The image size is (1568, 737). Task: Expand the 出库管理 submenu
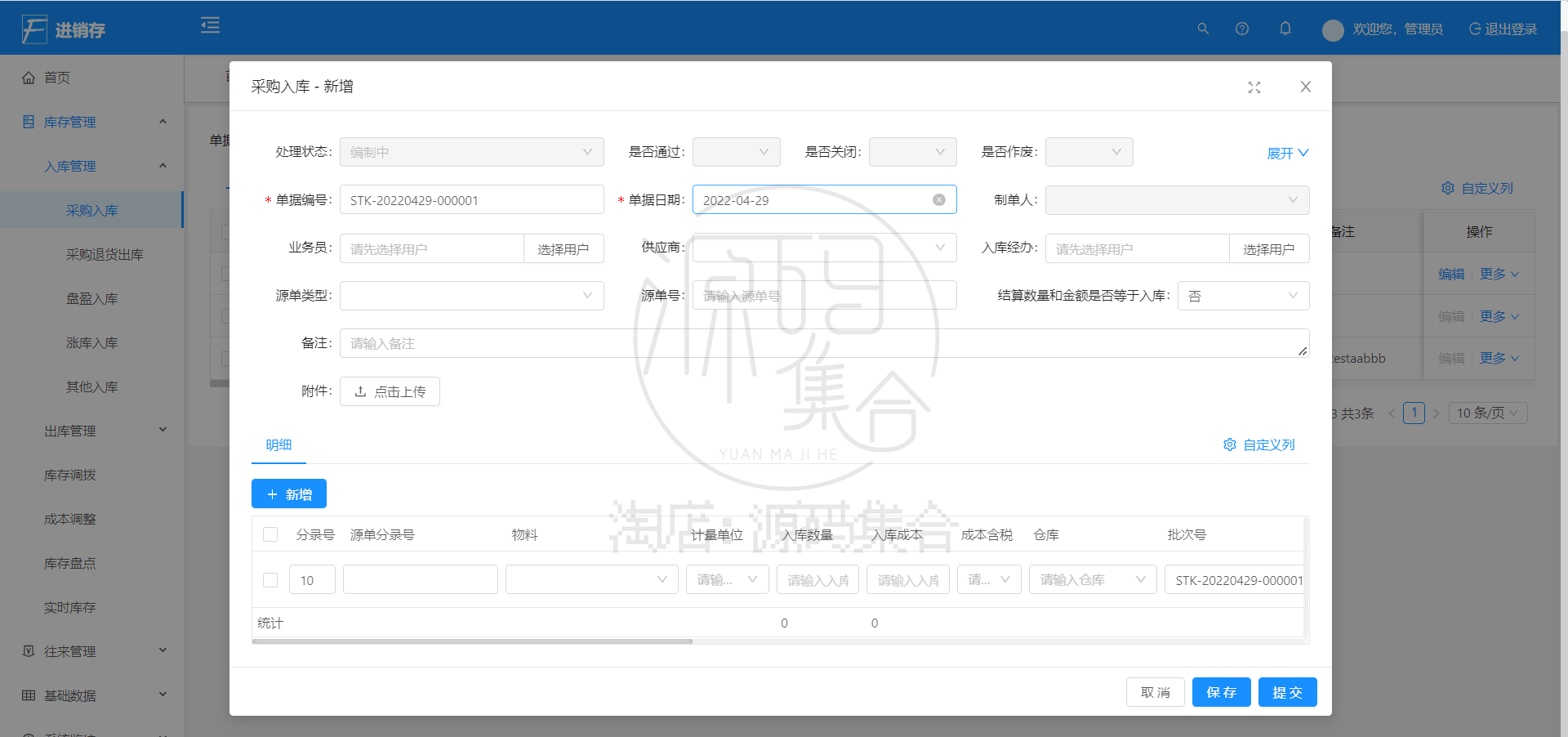pos(91,431)
